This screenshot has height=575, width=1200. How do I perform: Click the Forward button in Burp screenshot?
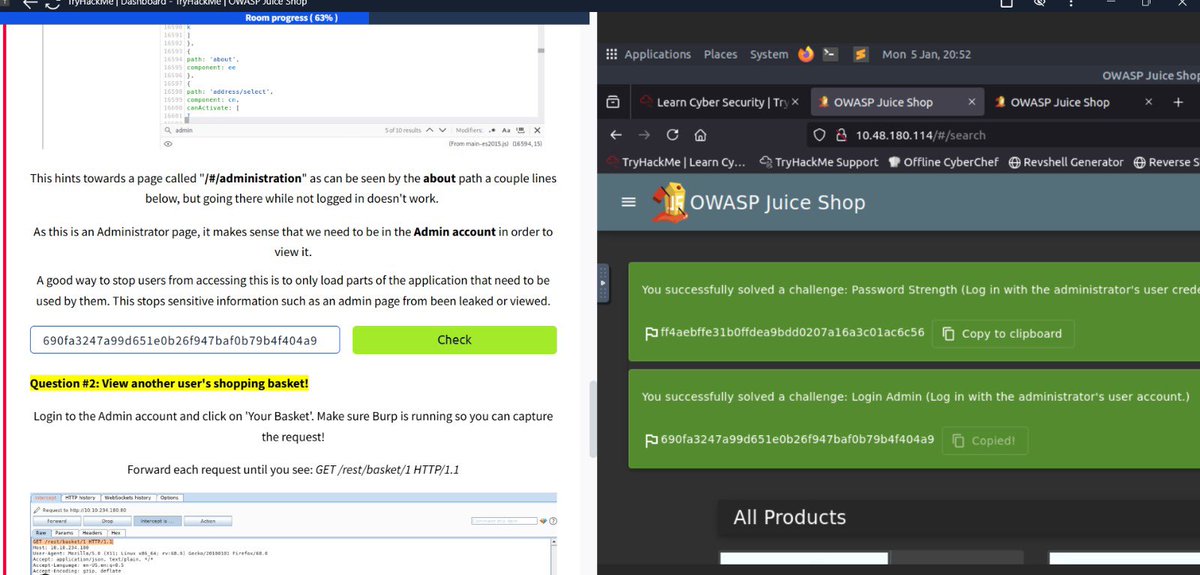[x=57, y=520]
